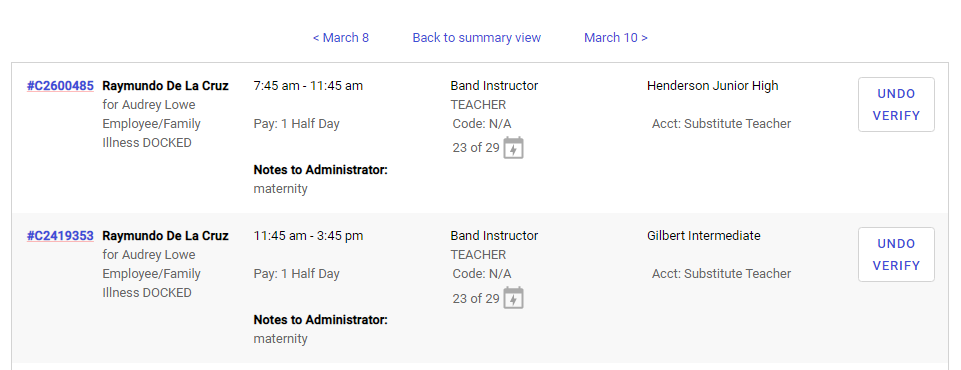961x370 pixels.
Task: Click first row's Notes to Administrator label
Action: coord(321,170)
